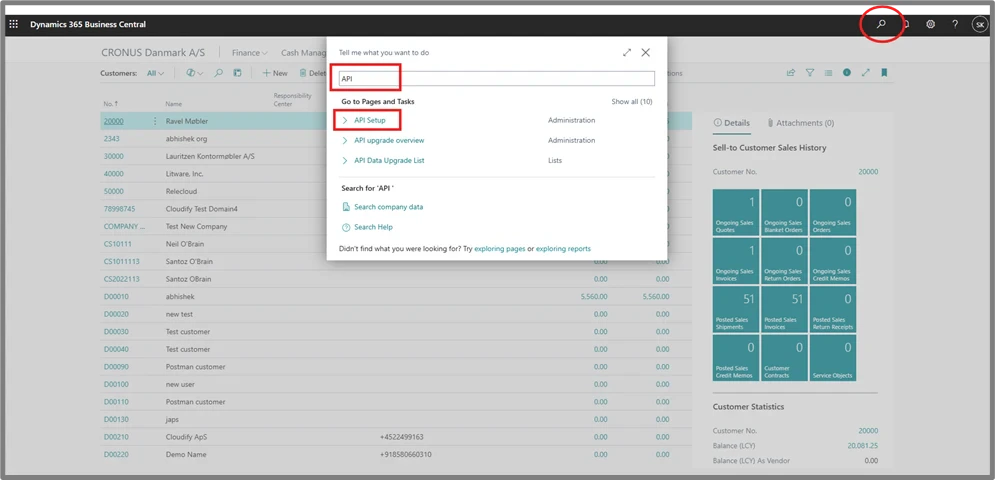
Task: Open customer number 40000
Action: pos(114,174)
